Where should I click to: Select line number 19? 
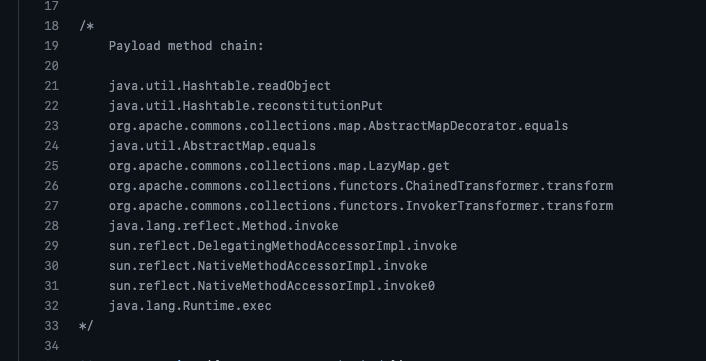(52, 46)
